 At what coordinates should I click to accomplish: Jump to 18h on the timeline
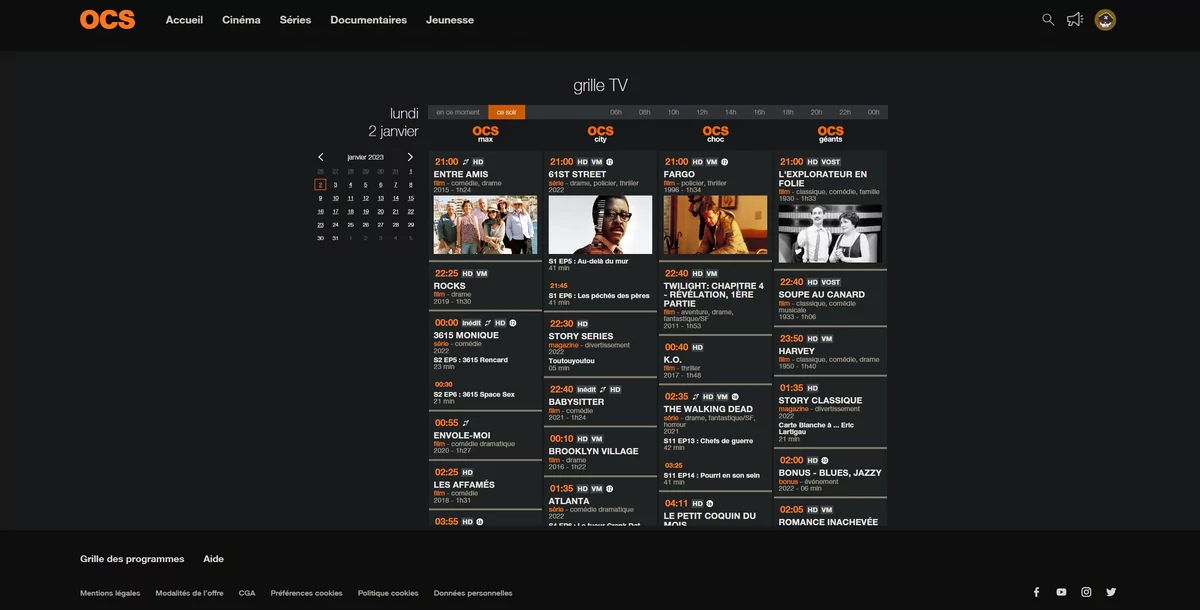[x=788, y=112]
